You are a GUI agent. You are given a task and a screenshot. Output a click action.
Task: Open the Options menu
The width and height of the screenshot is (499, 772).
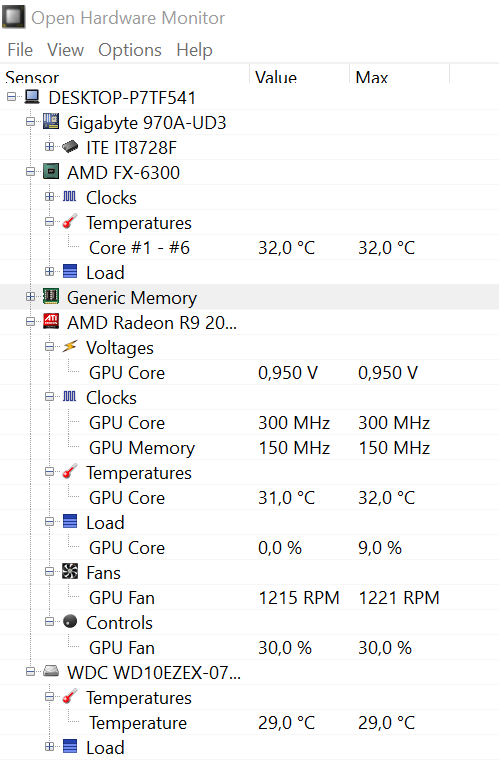(x=130, y=50)
